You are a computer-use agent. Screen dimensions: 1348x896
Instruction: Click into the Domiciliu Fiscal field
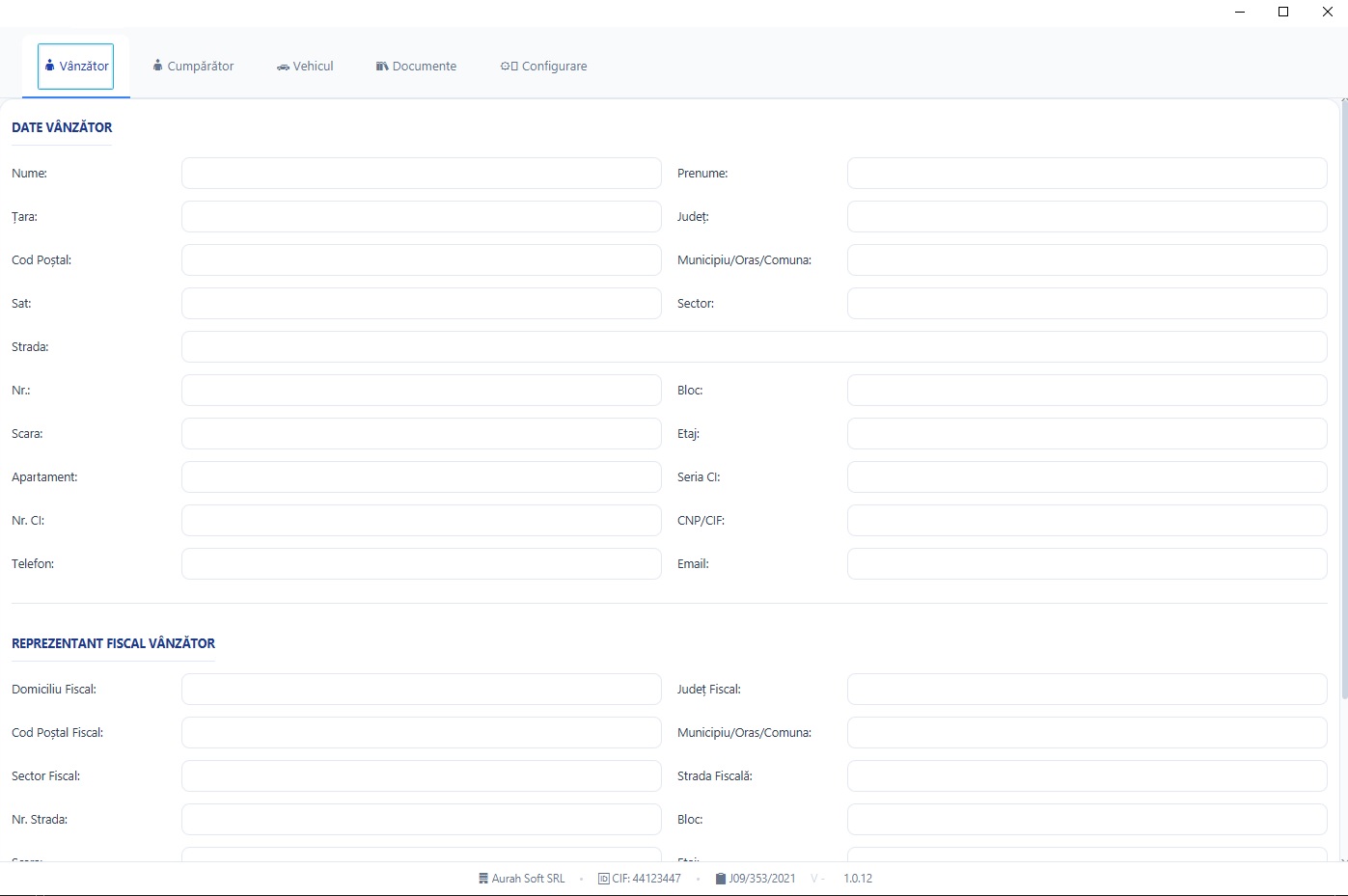422,690
